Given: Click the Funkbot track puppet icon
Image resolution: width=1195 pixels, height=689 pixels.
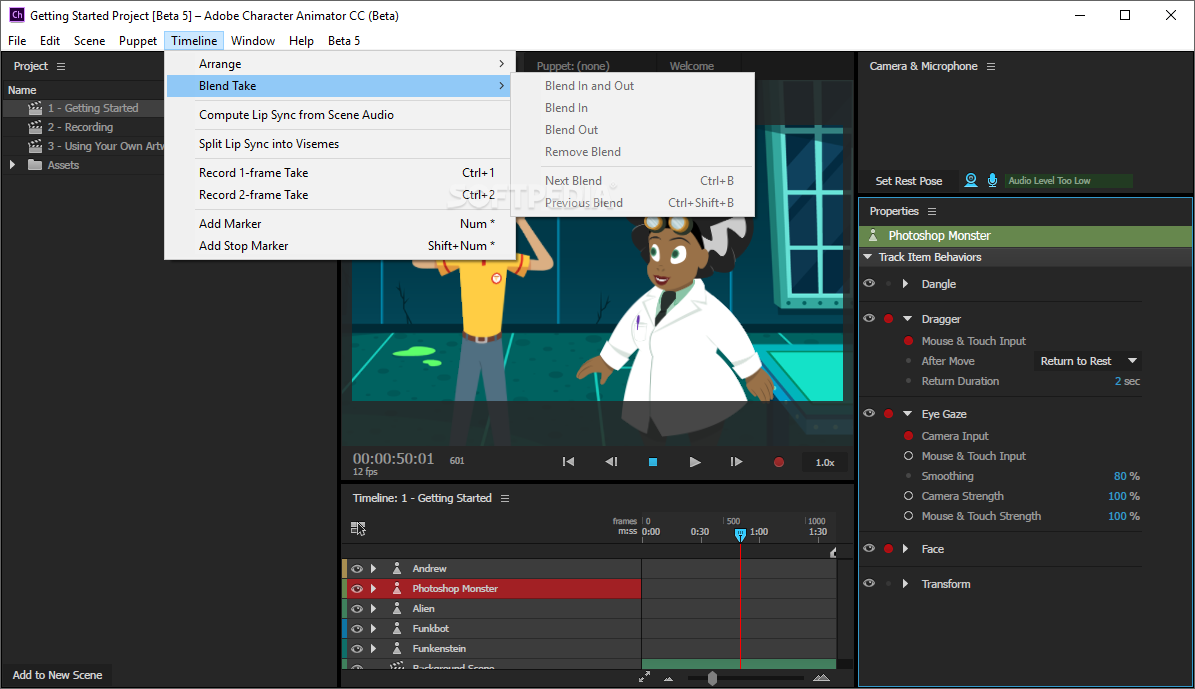Looking at the screenshot, I should click(397, 628).
